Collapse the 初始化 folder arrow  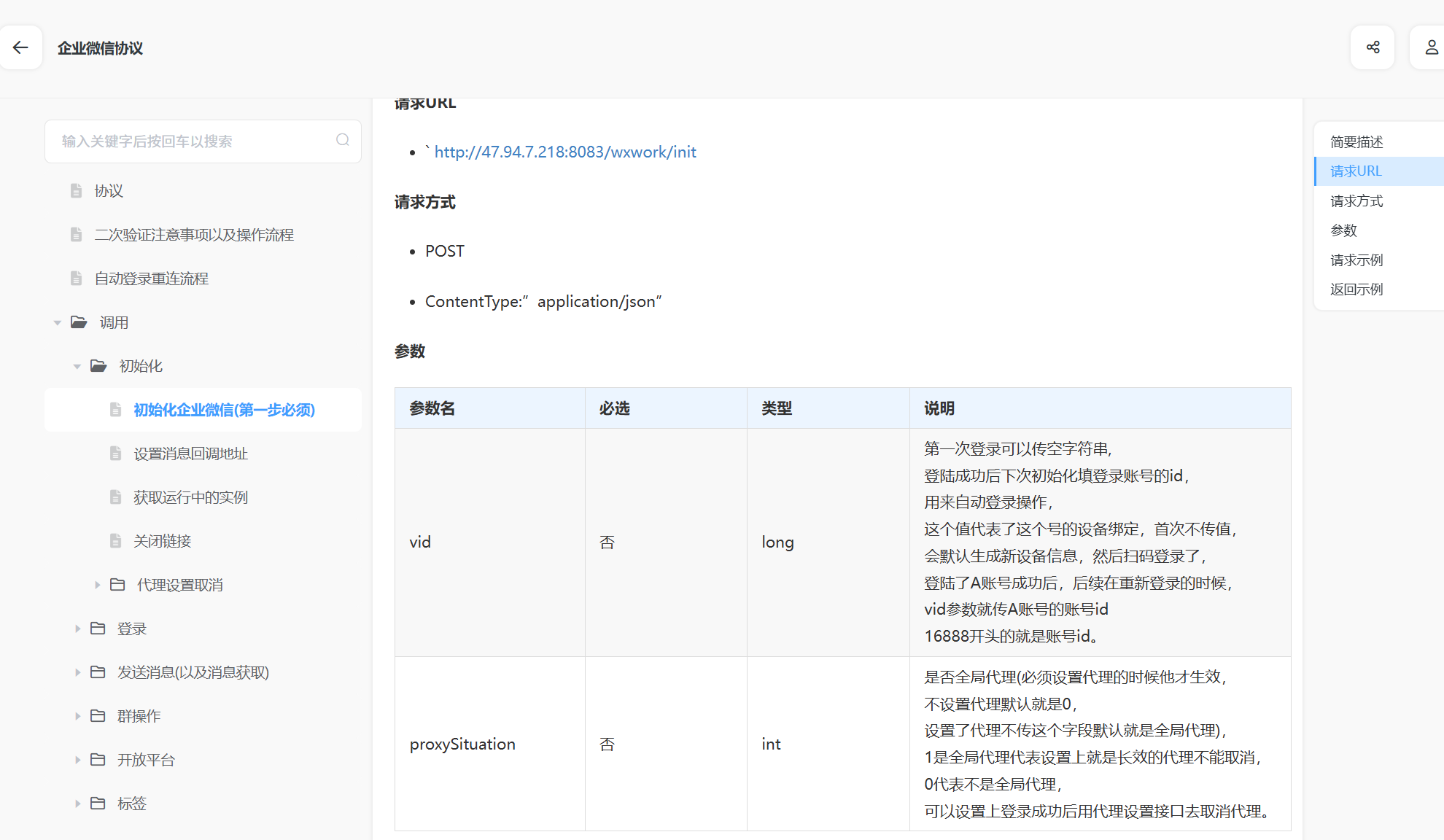coord(77,366)
